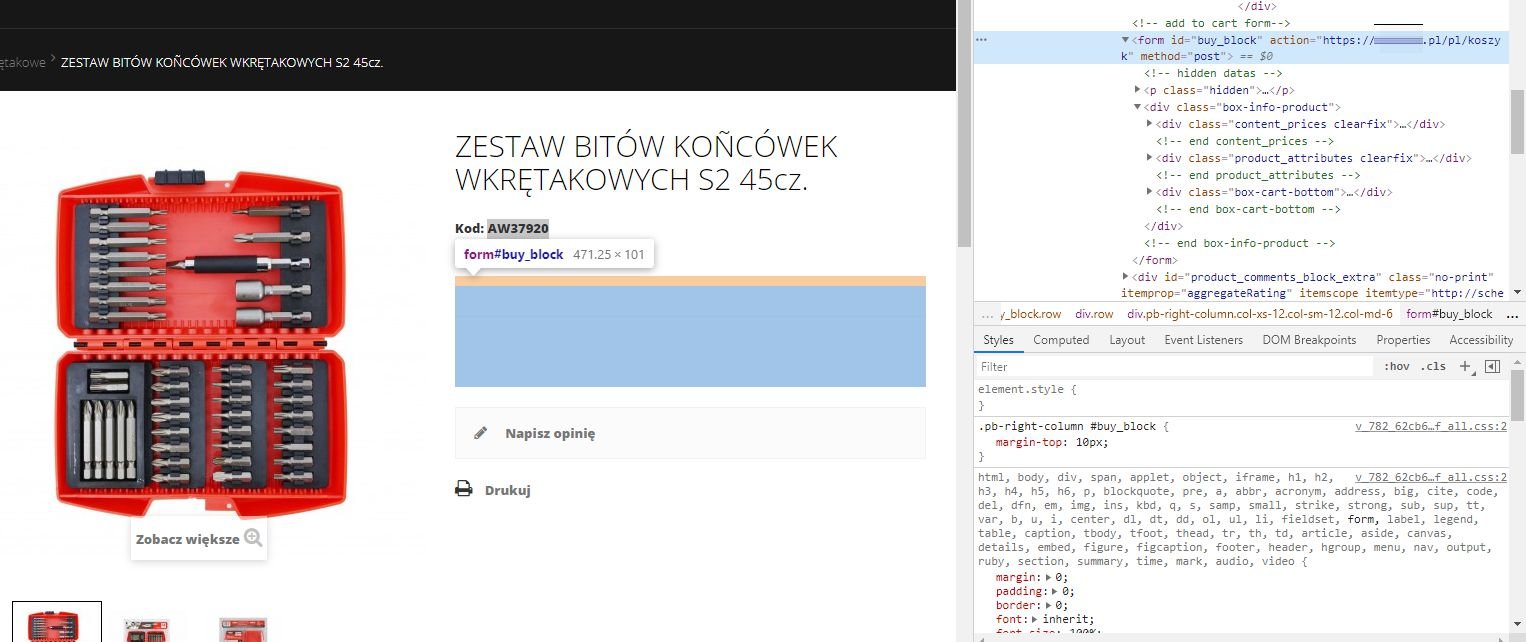This screenshot has width=1526, height=642.
Task: Toggle the .cls class editor
Action: coord(1433,366)
